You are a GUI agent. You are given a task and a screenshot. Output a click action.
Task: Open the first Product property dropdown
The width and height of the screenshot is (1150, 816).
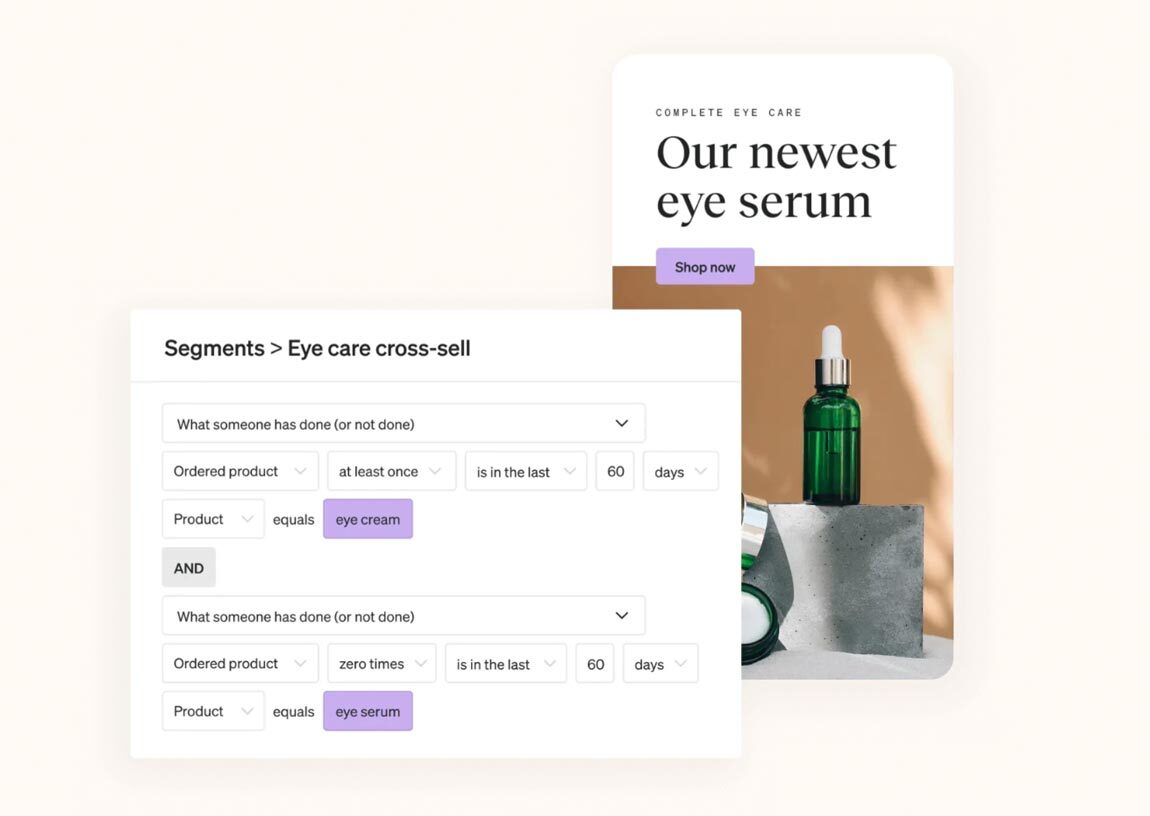click(213, 519)
